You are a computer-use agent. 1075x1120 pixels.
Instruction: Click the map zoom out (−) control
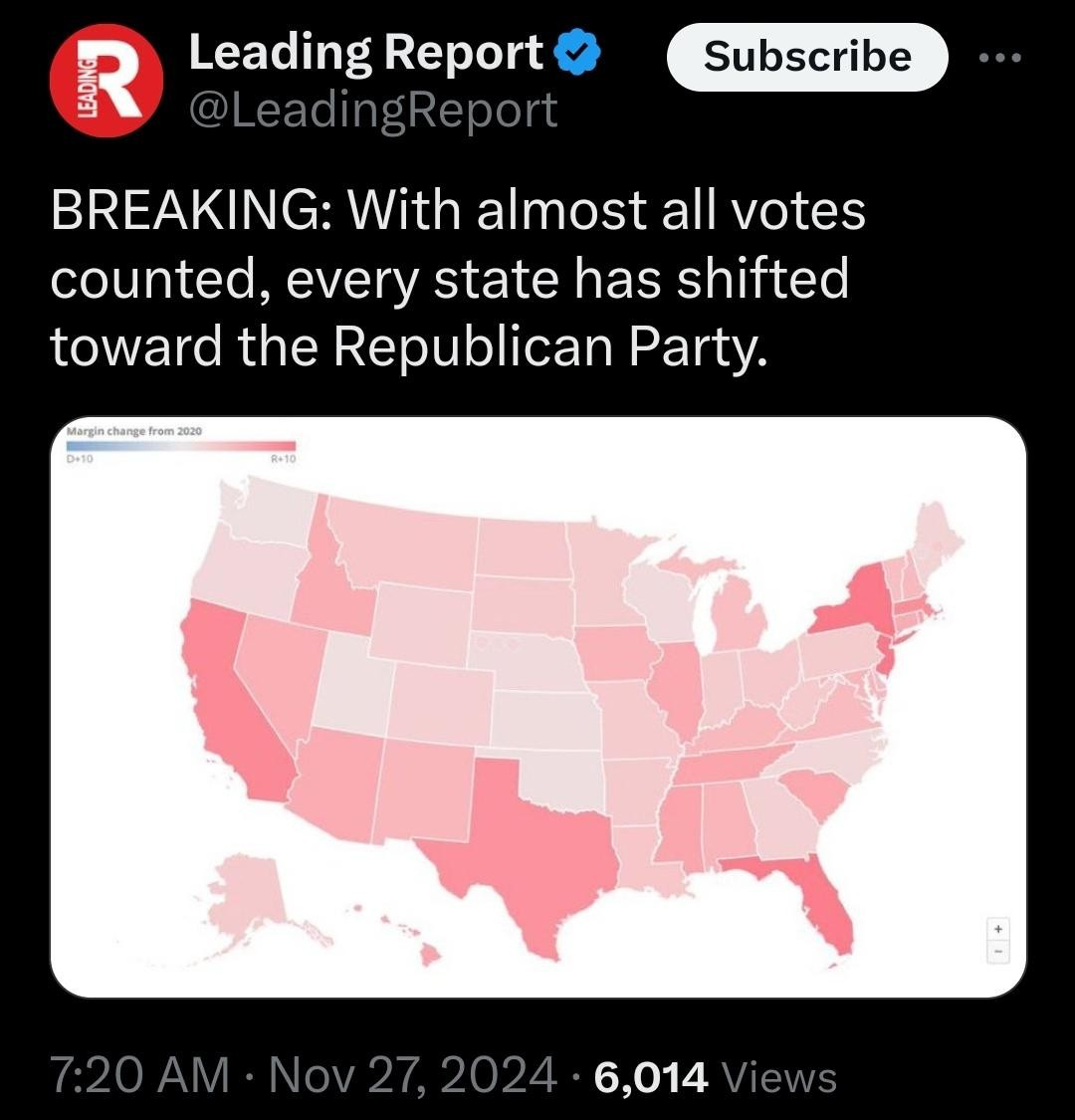[996, 952]
